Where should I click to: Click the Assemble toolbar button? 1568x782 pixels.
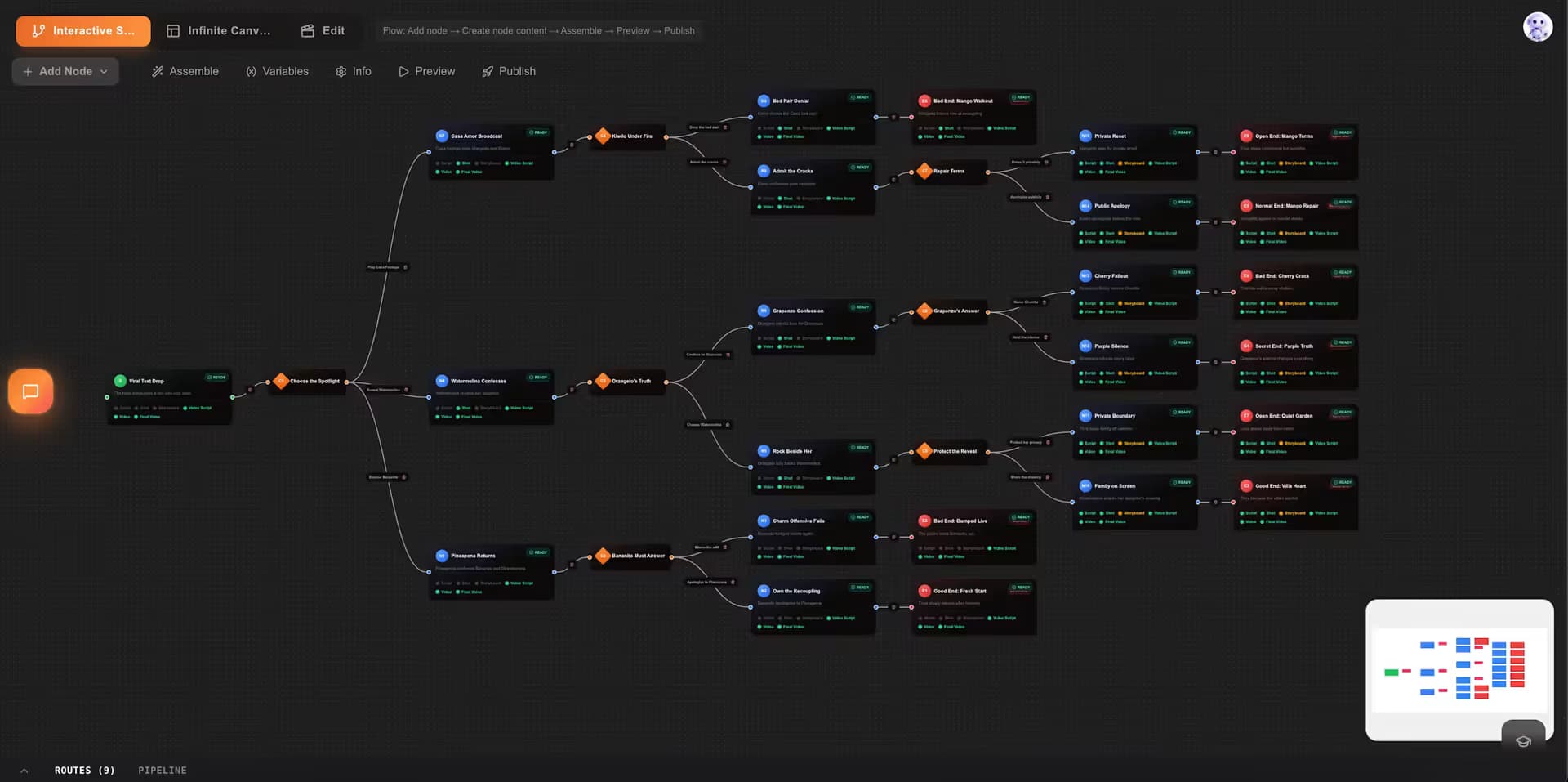tap(185, 72)
